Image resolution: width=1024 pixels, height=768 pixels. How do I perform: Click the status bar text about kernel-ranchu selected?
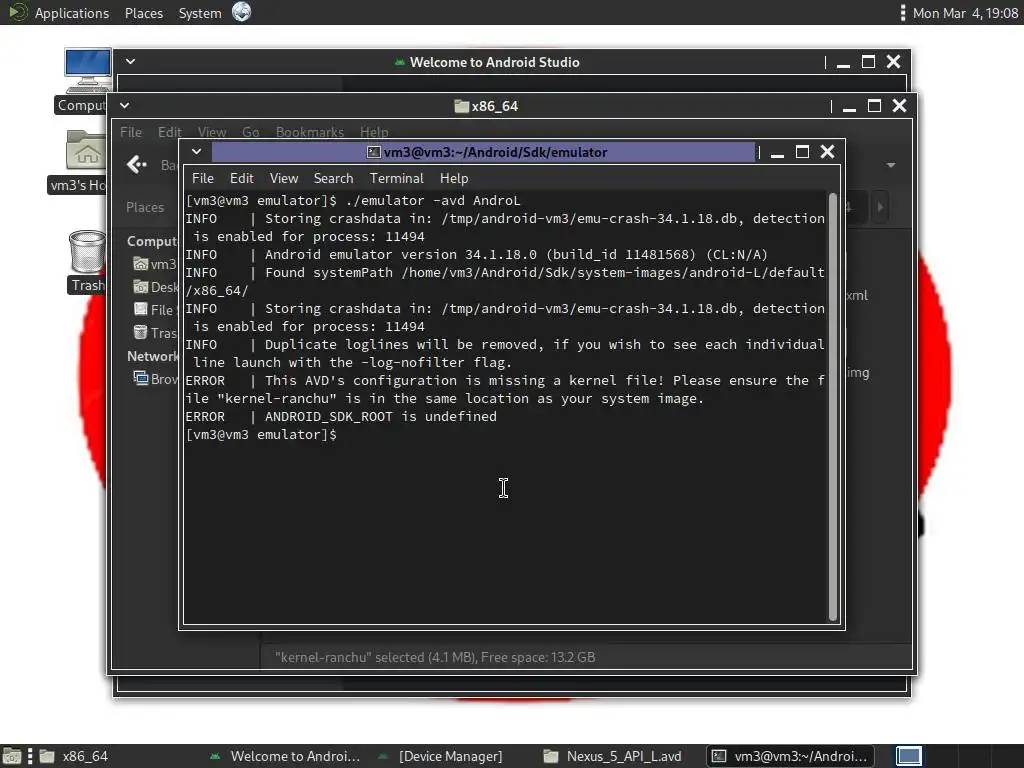coord(435,657)
